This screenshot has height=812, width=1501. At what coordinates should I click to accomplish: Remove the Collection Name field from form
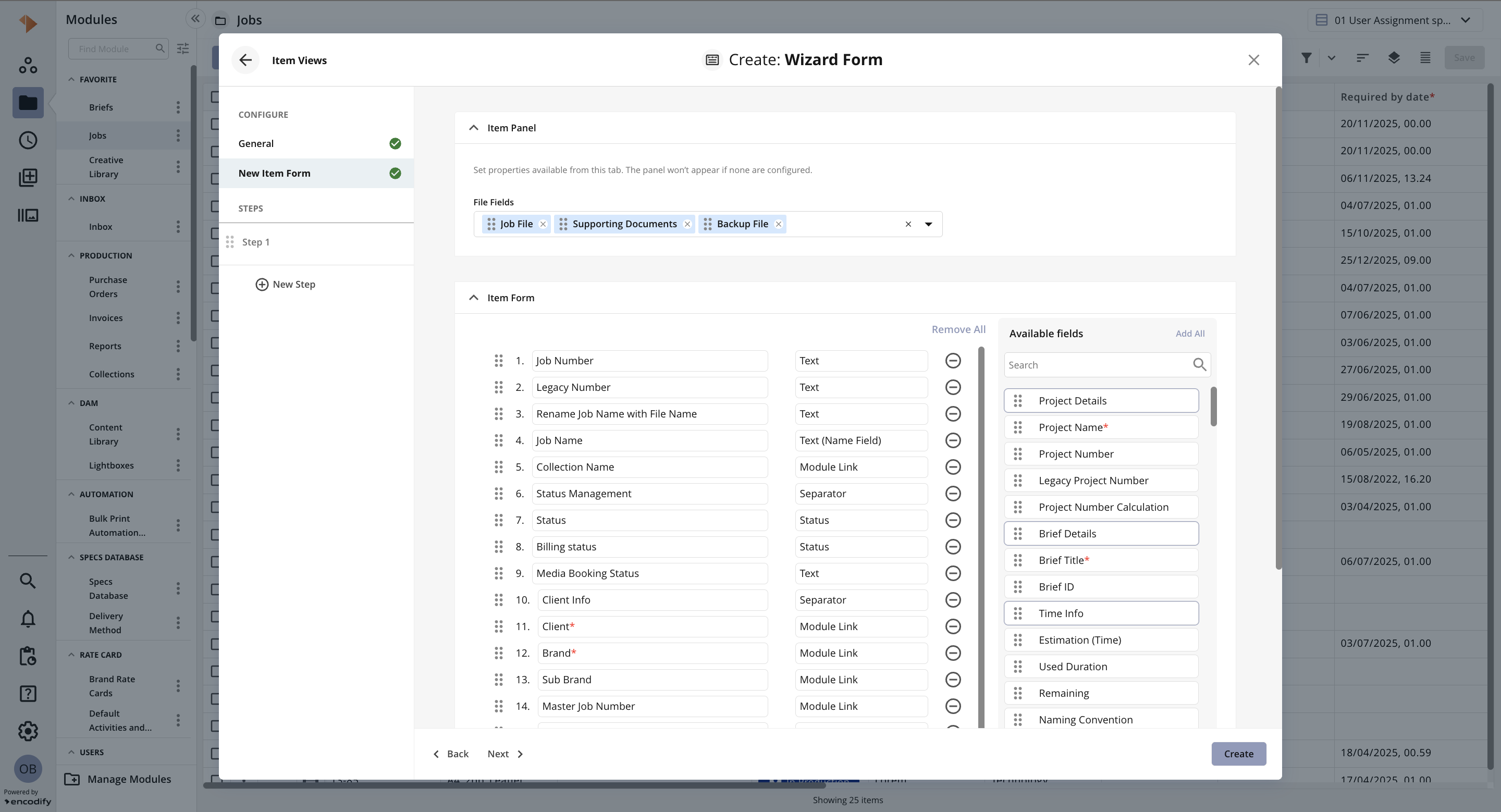point(953,467)
